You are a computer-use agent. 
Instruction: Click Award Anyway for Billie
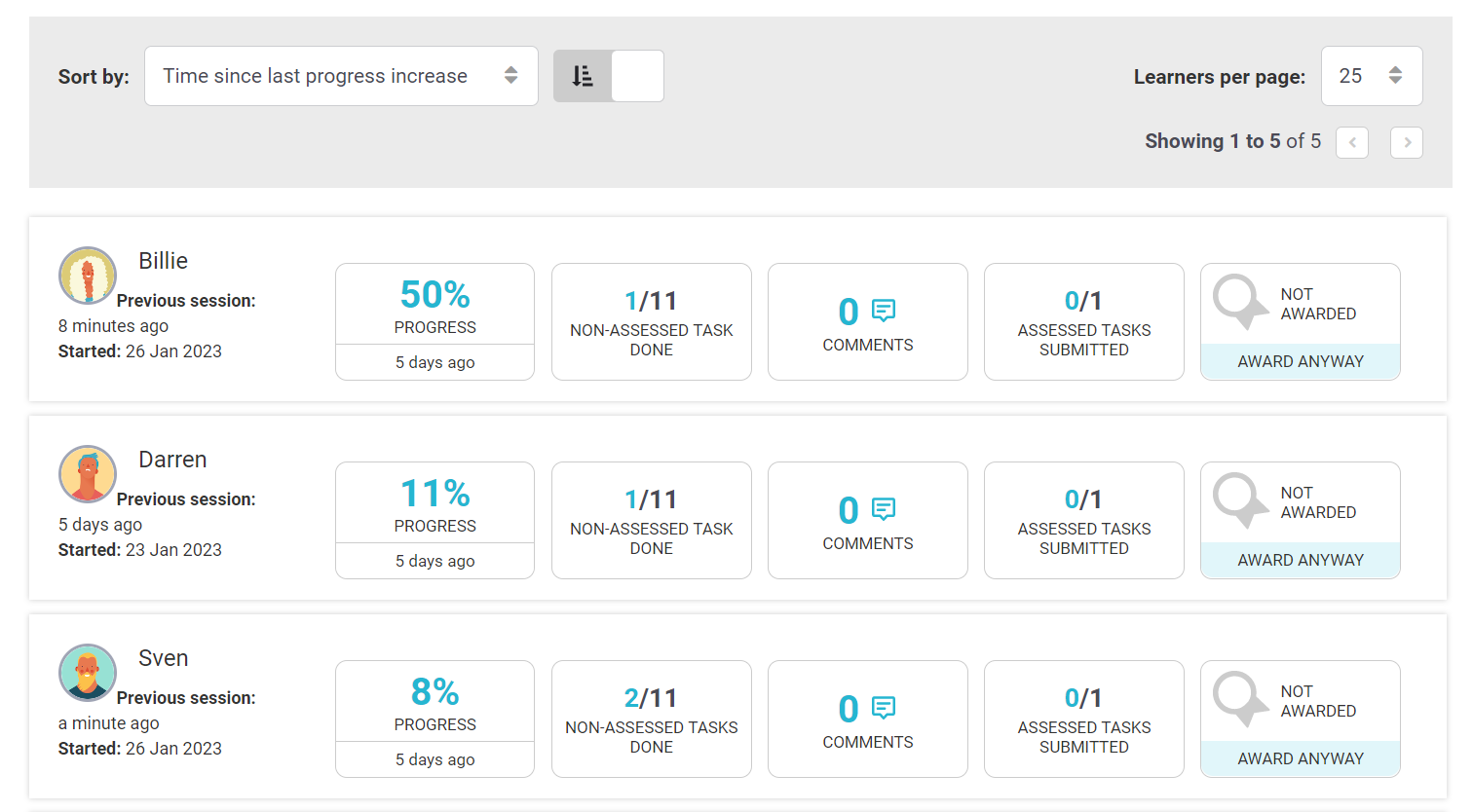tap(1300, 361)
